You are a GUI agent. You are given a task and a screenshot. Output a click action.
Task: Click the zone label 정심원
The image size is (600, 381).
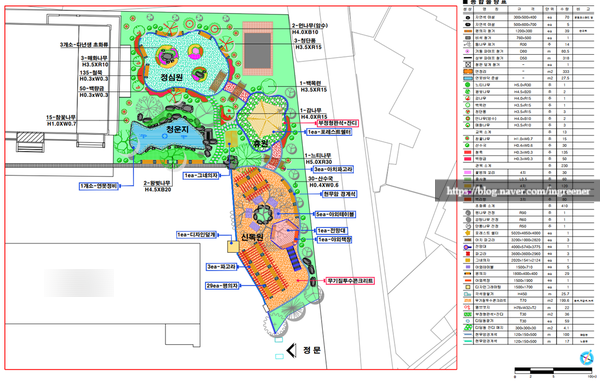coord(171,77)
